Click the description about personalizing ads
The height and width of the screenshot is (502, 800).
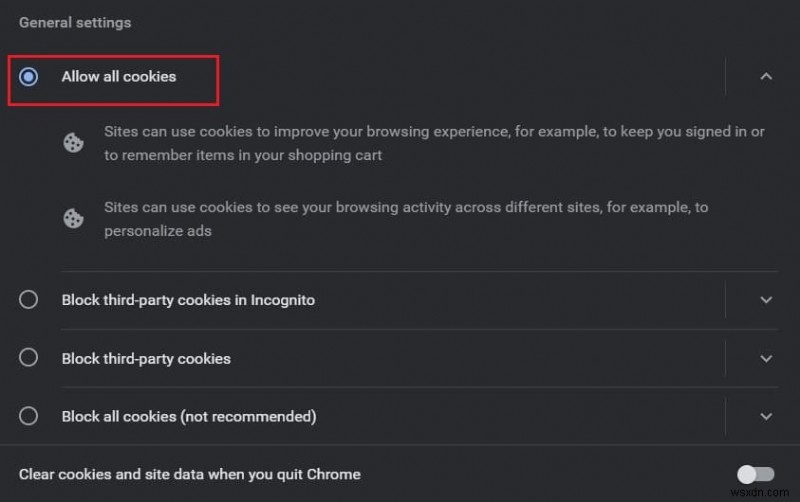point(406,218)
